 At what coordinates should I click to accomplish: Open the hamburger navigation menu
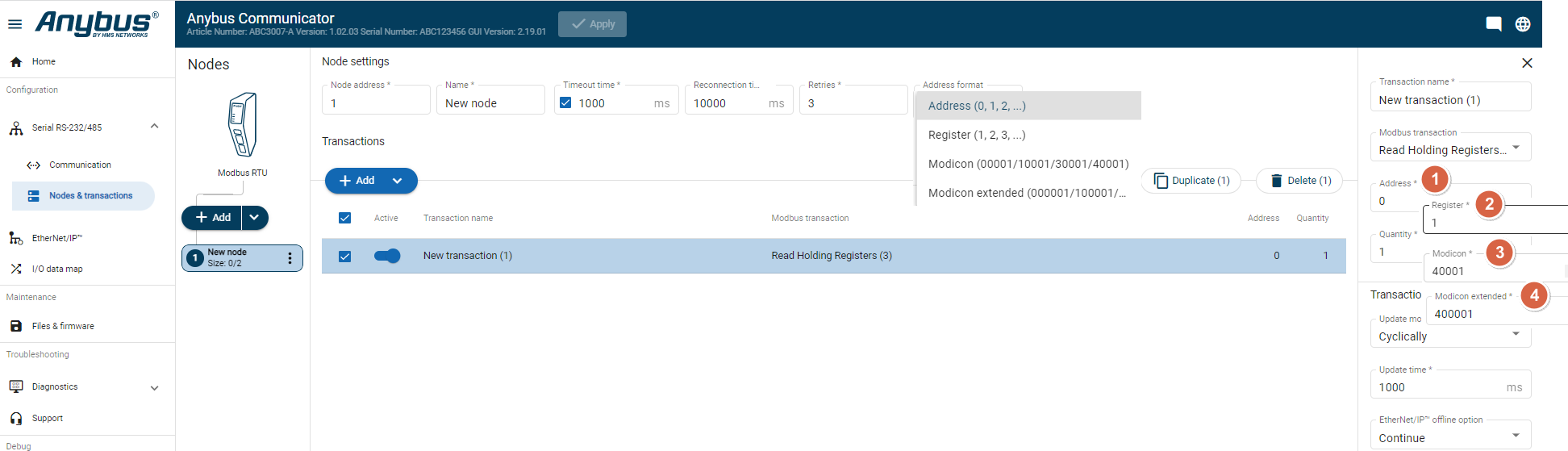15,24
